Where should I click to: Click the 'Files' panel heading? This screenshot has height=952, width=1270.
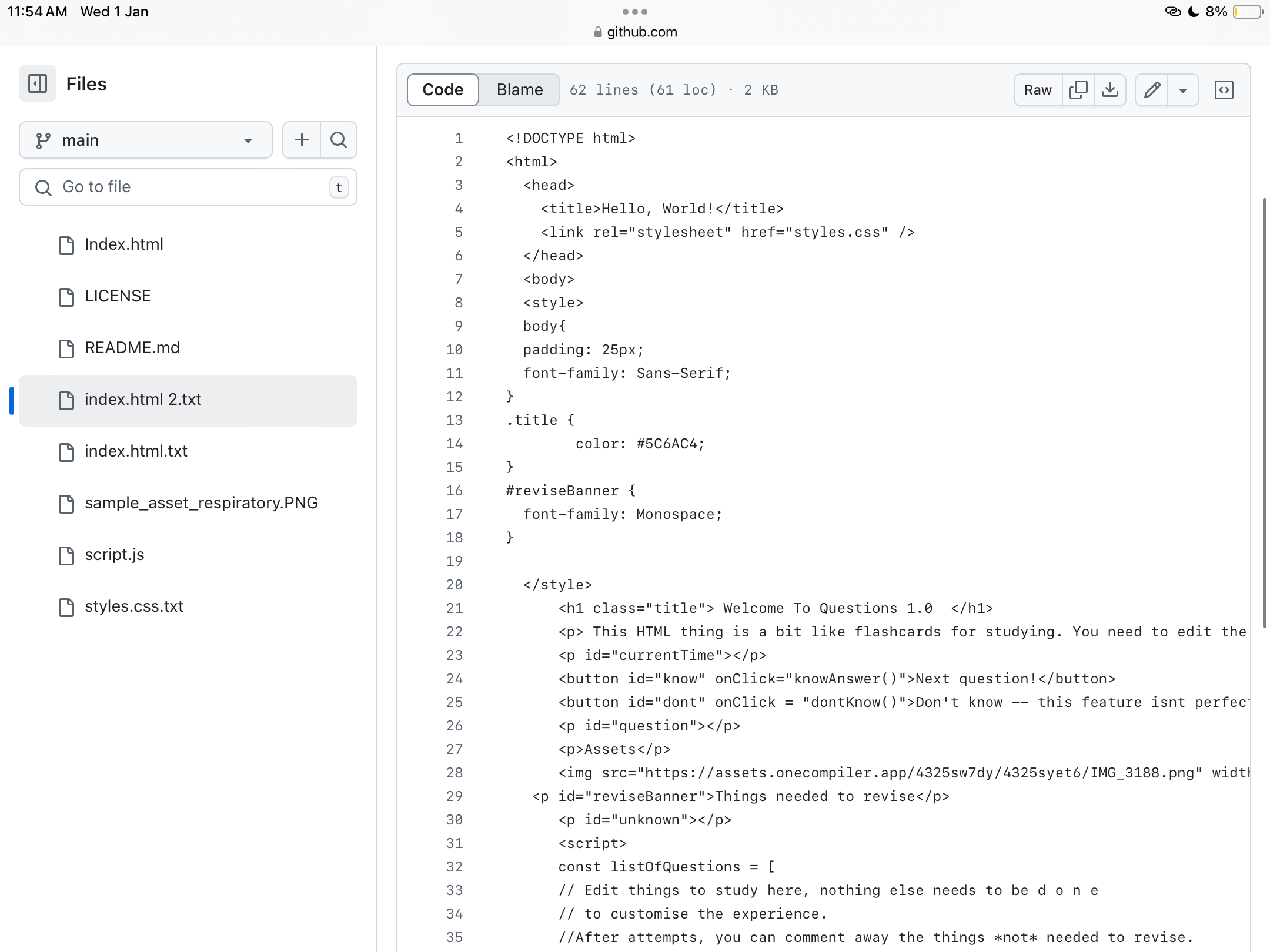click(86, 84)
